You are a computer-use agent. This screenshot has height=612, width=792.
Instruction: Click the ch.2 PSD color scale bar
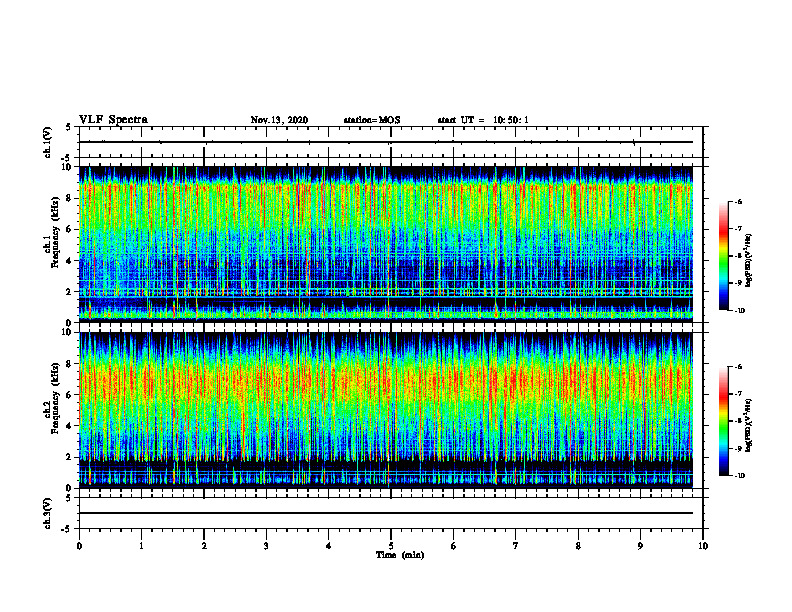[724, 421]
